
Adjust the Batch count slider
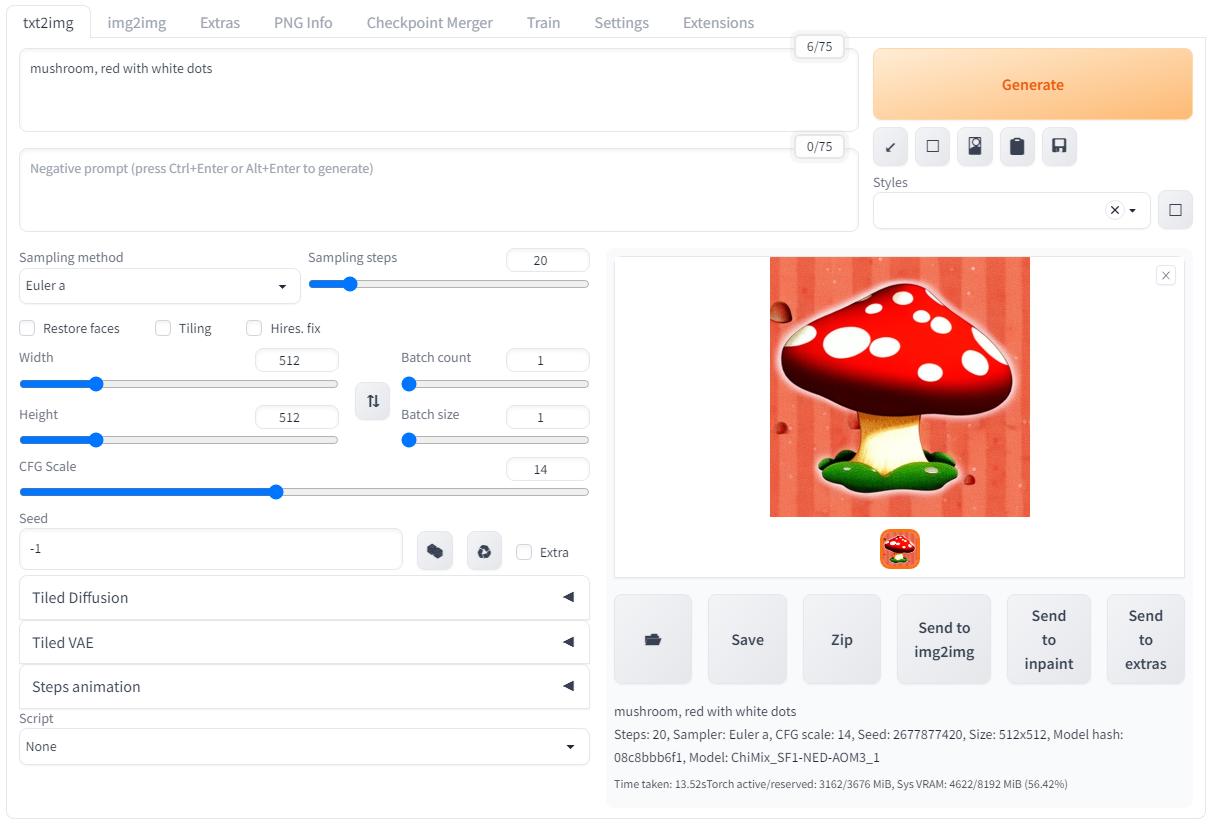(495, 384)
